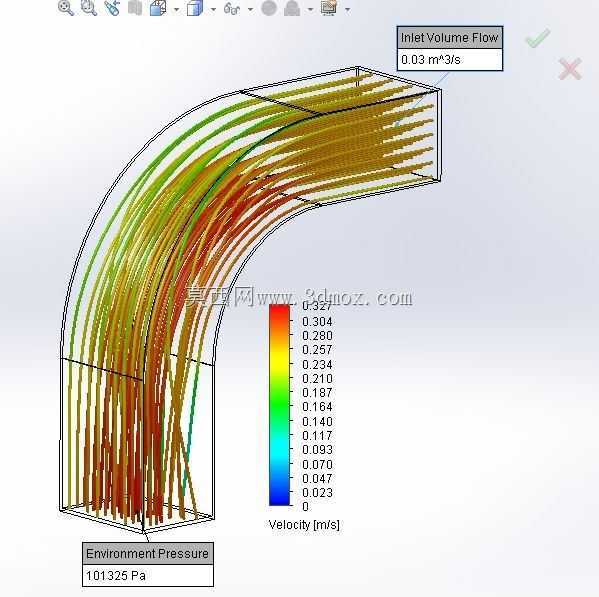599x597 pixels.
Task: Click the Edit Appearance sphere icon
Action: pos(269,8)
